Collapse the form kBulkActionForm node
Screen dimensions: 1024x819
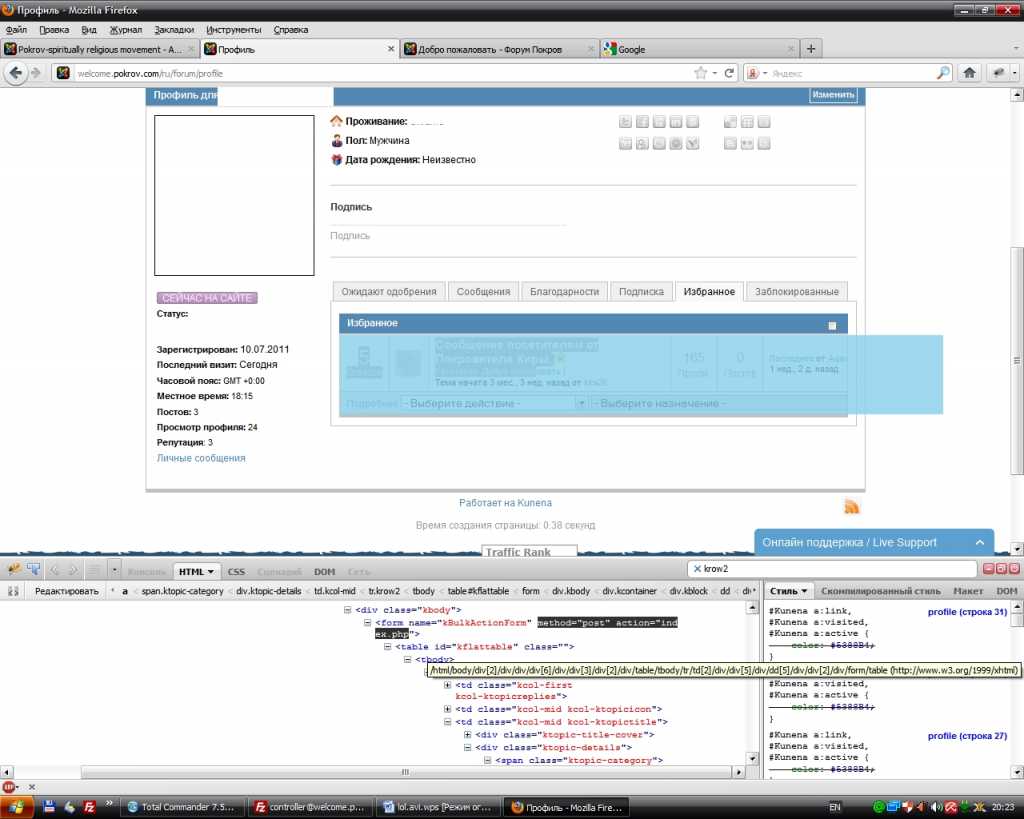click(368, 622)
